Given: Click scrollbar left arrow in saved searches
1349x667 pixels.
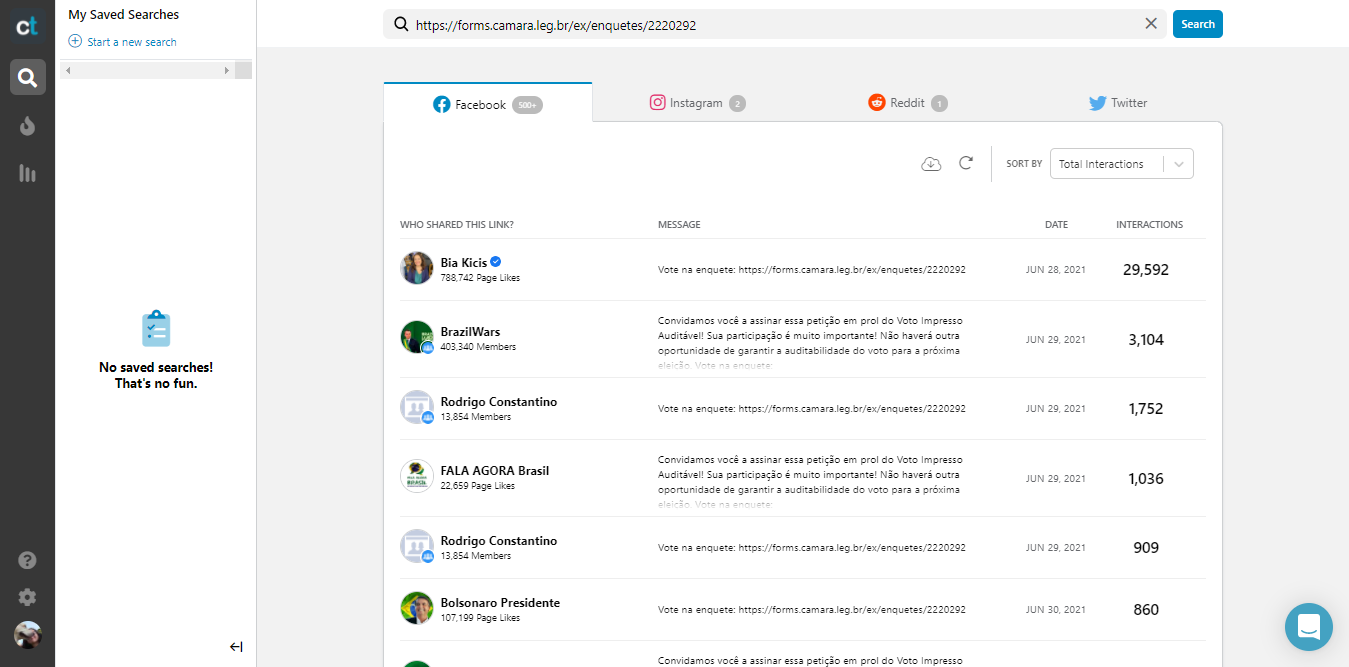Looking at the screenshot, I should pyautogui.click(x=68, y=70).
